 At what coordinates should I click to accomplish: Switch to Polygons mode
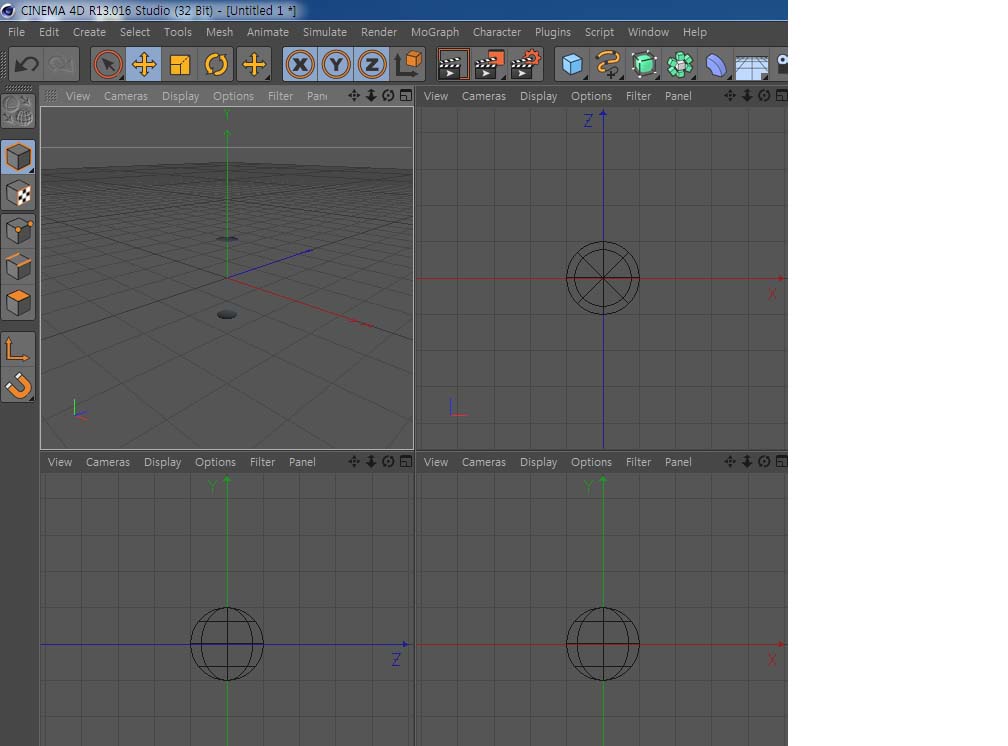18,304
